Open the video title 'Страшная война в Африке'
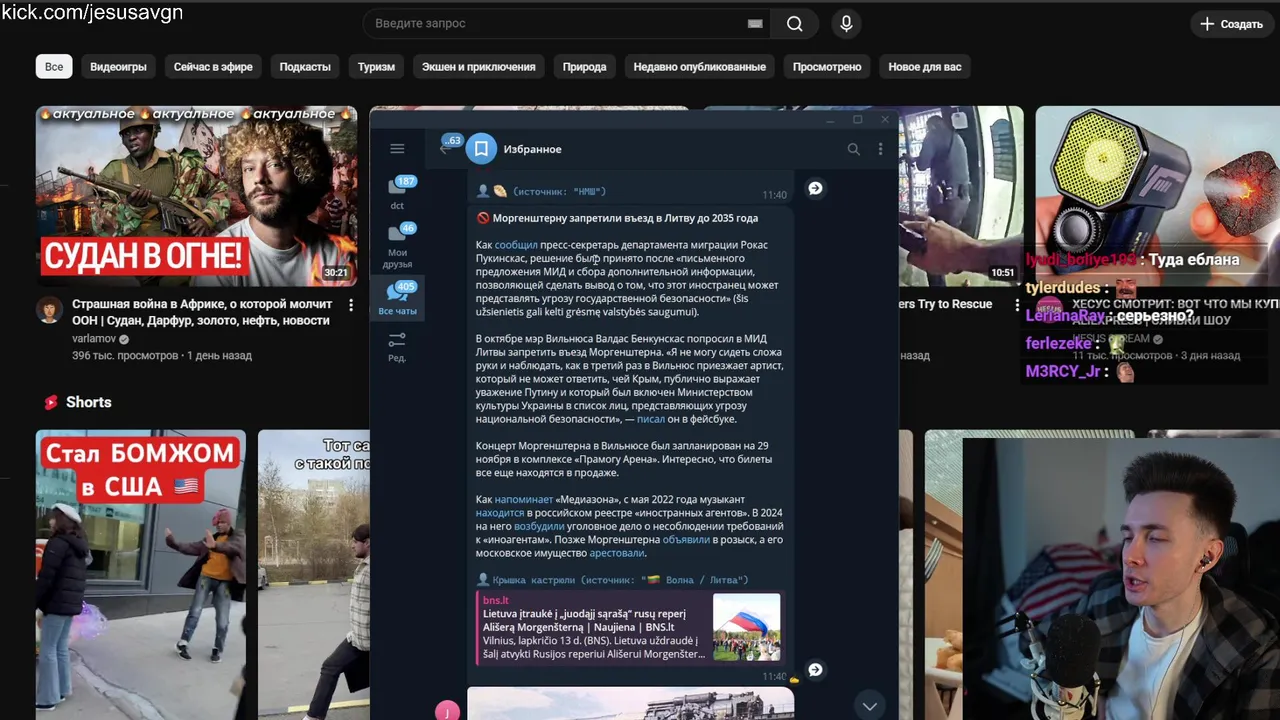This screenshot has width=1280, height=720. (x=202, y=312)
